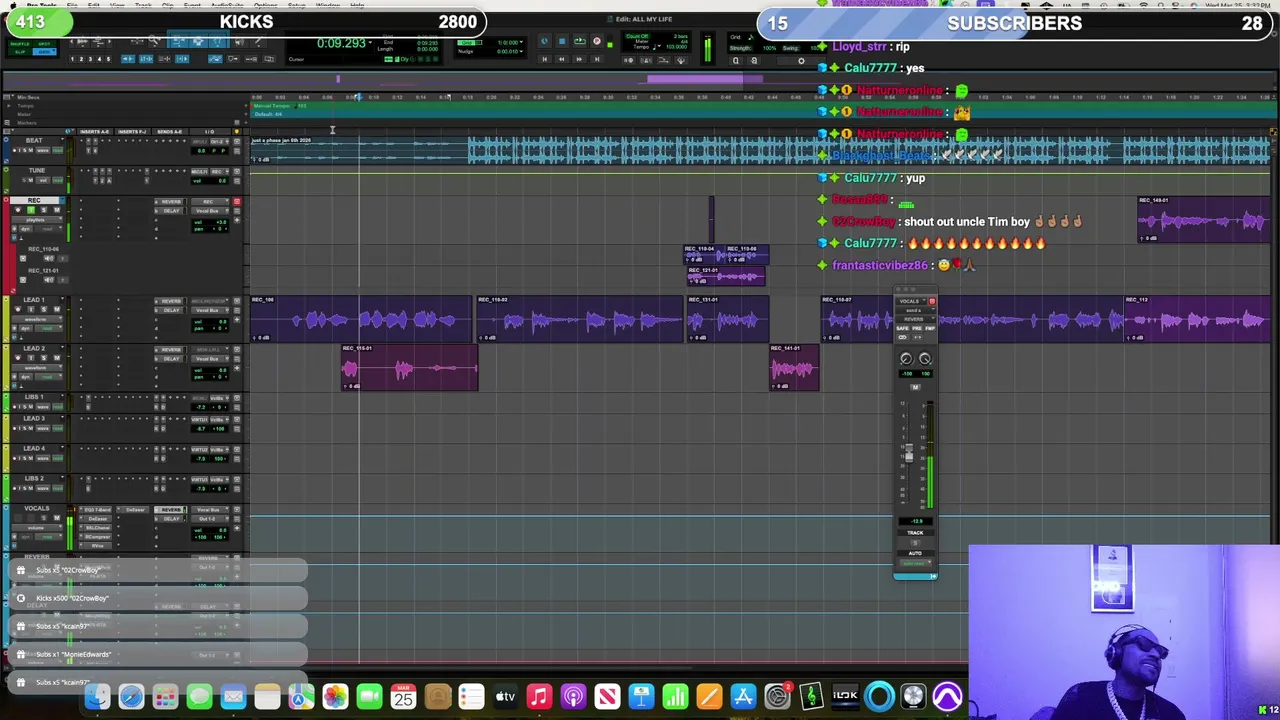Click the transport Record button
Viewport: 1280px width, 720px height.
pos(597,41)
